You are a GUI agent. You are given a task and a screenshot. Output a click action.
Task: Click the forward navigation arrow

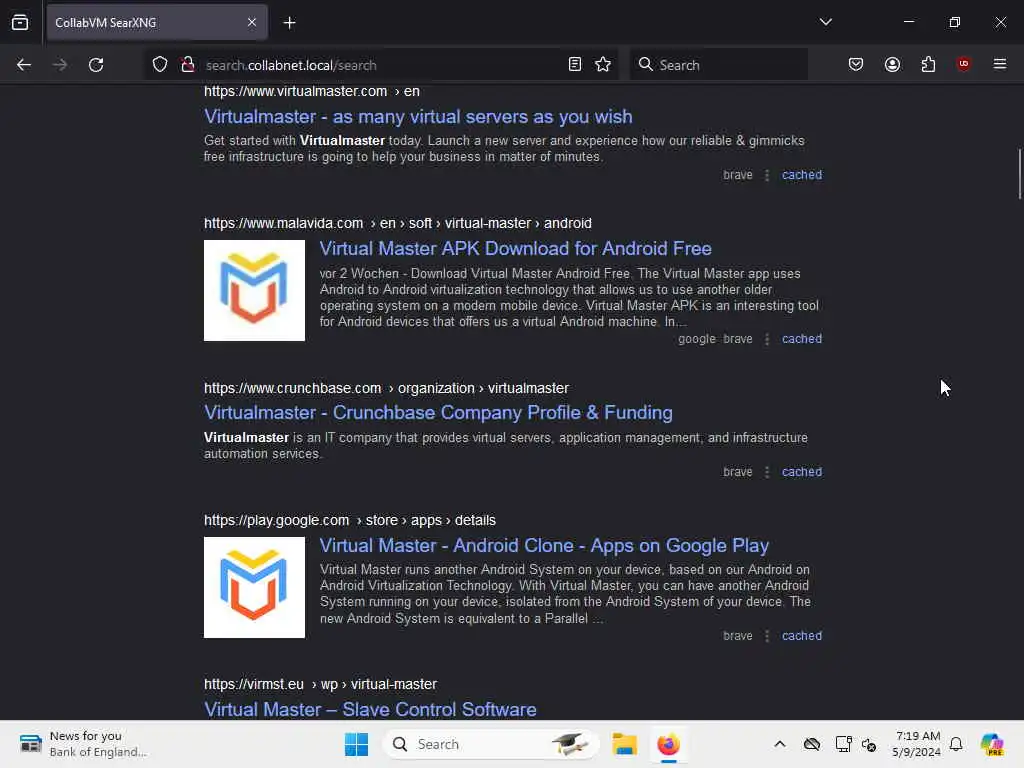click(x=59, y=65)
